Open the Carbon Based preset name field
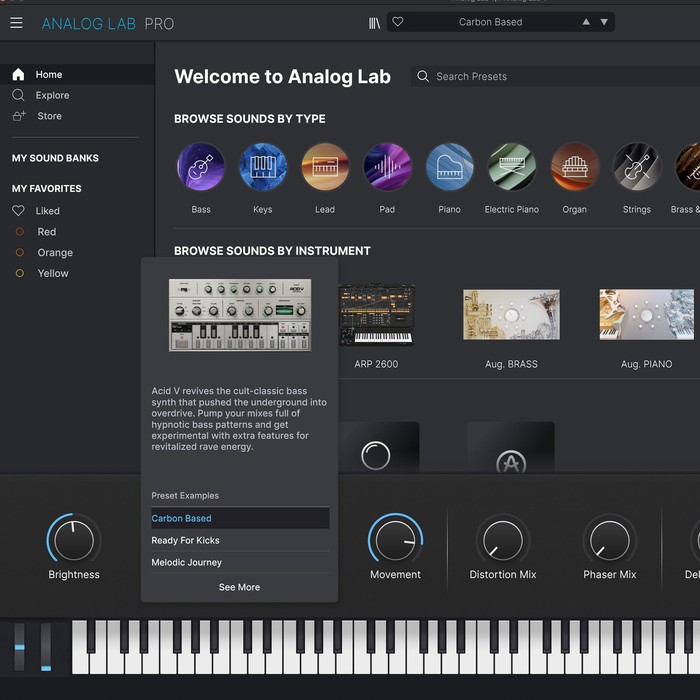 pos(490,22)
